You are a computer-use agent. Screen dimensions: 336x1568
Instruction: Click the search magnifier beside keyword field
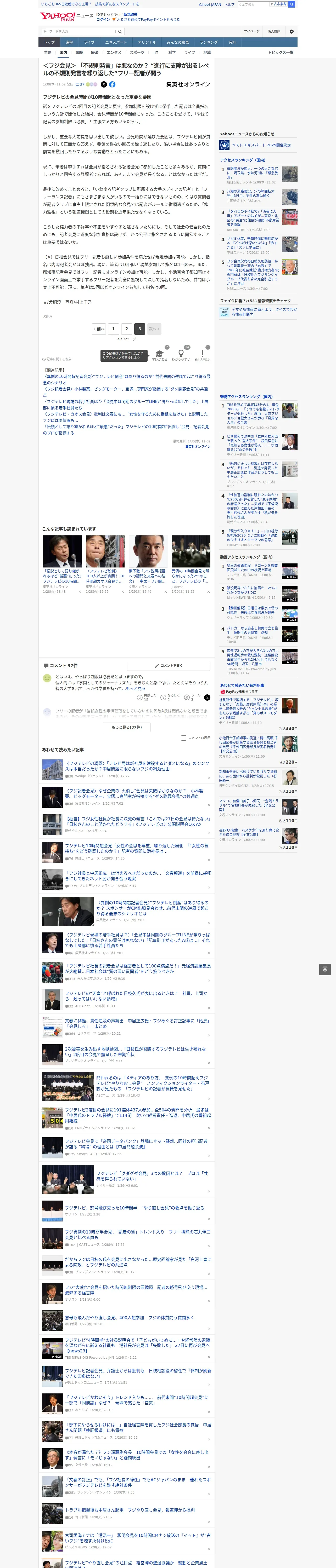(120, 32)
